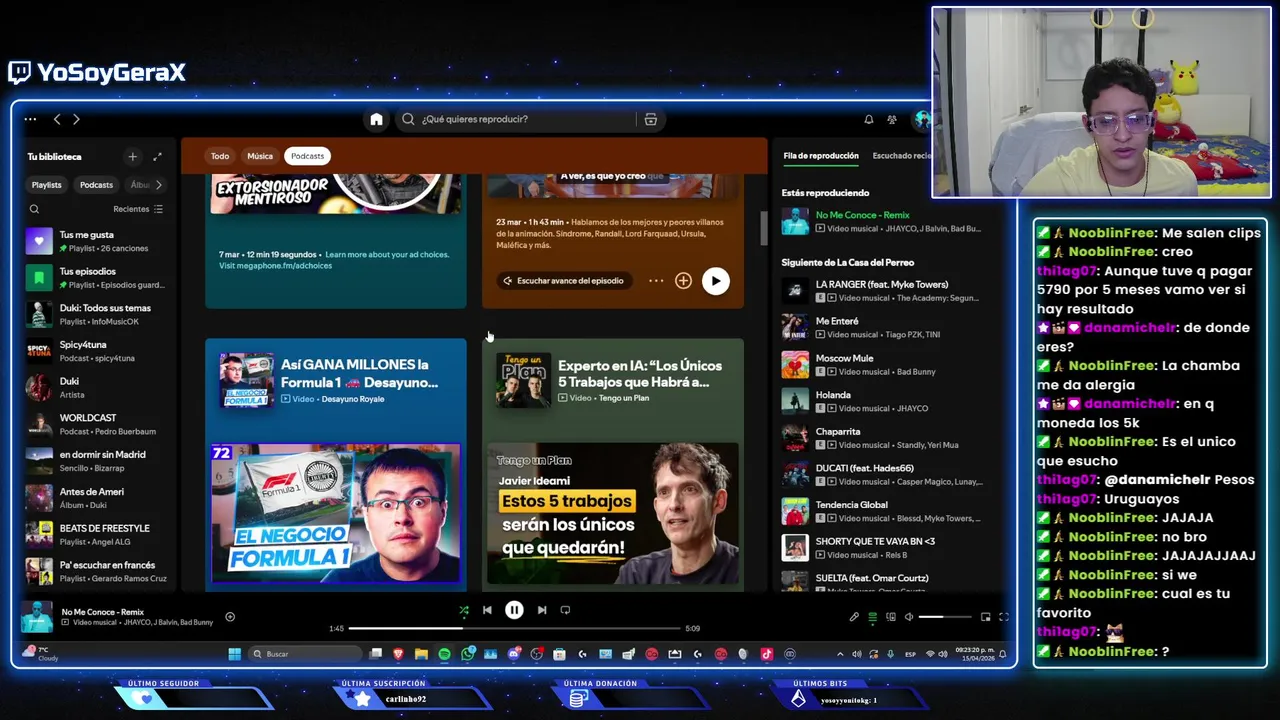Open File Explorer from the taskbar
The width and height of the screenshot is (1280, 720).
point(422,654)
